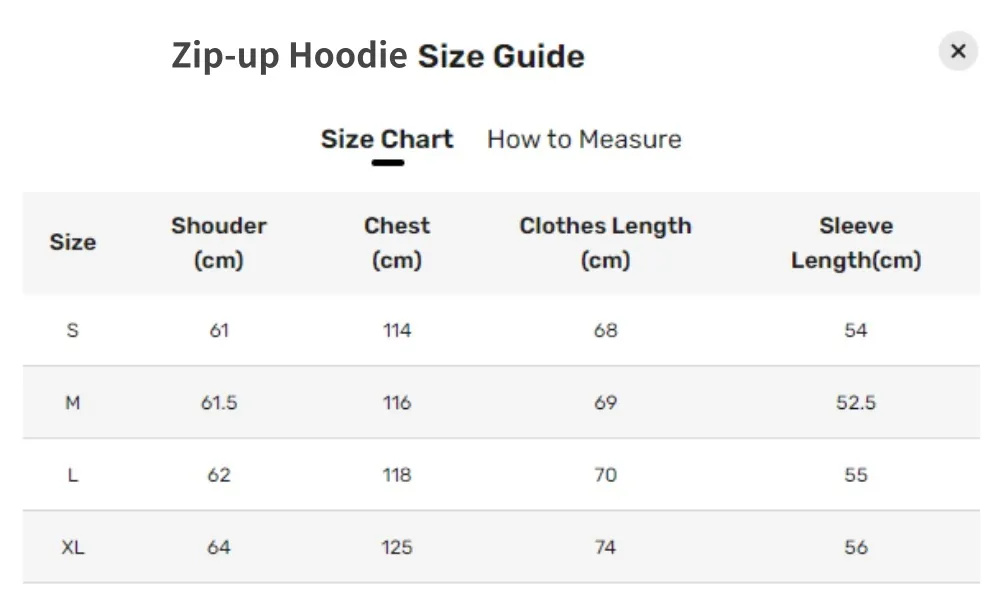Click the 114 chest value for S
Image resolution: width=993 pixels, height=600 pixels.
click(396, 330)
